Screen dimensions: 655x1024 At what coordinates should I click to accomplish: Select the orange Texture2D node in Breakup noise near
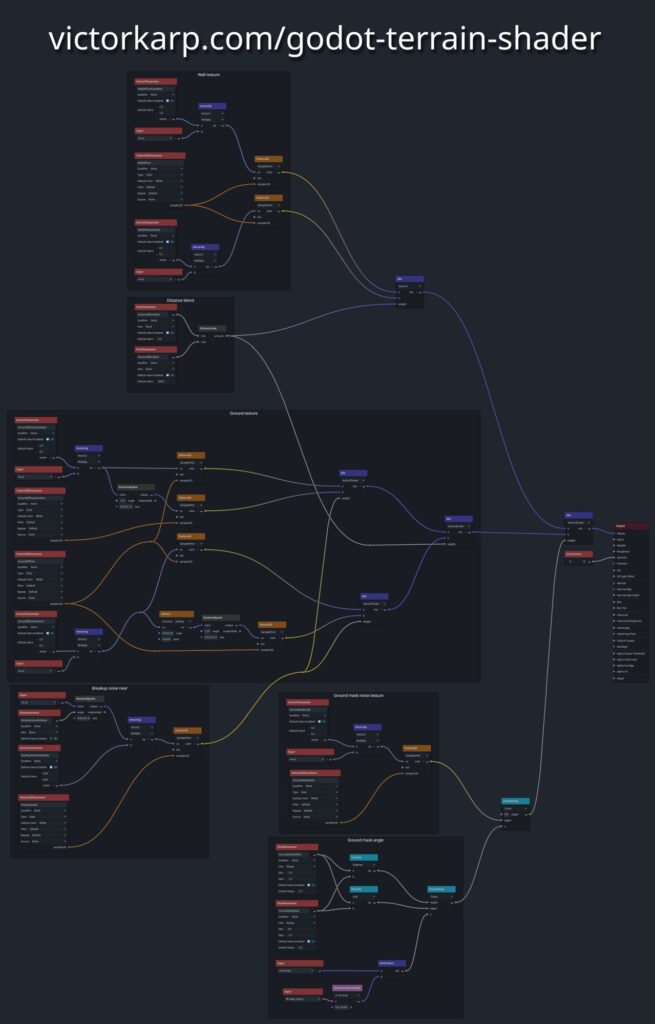pyautogui.click(x=187, y=730)
